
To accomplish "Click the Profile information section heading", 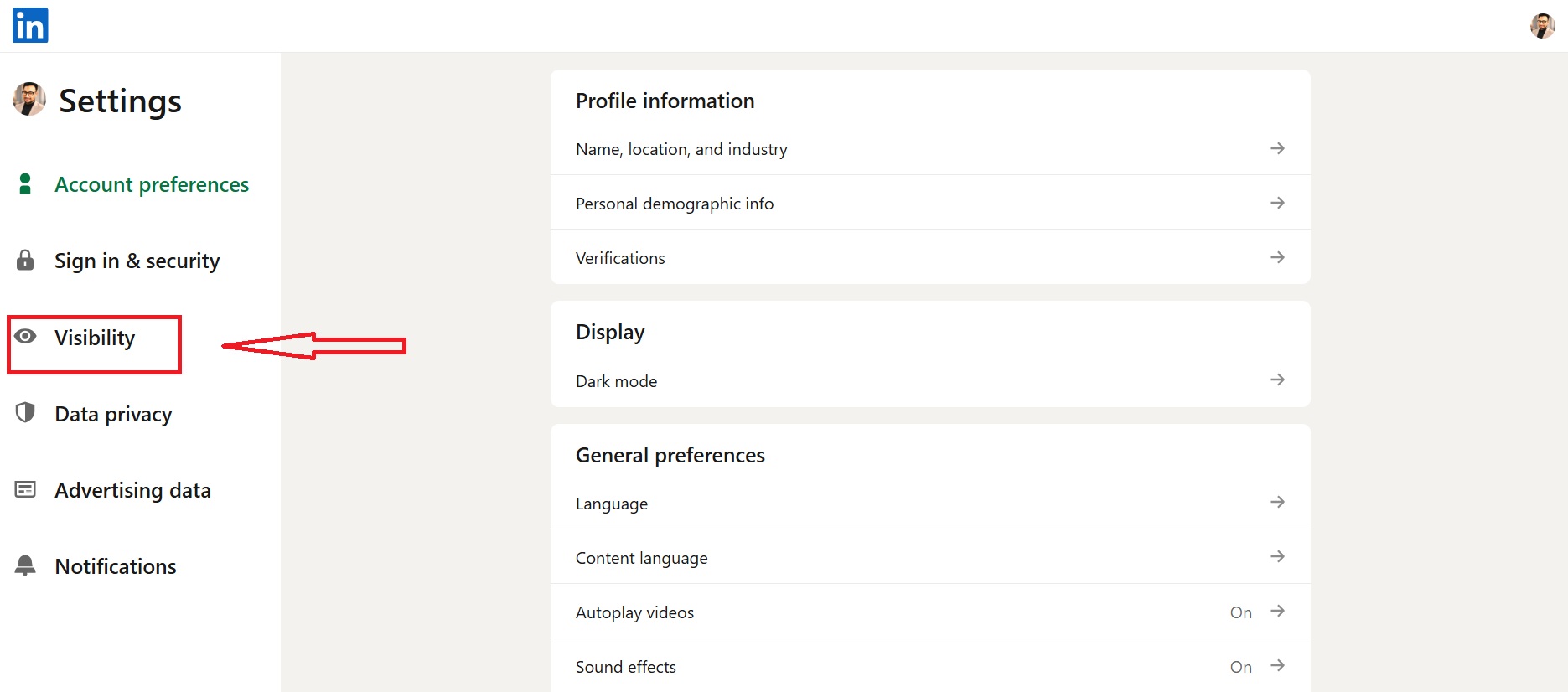I will point(665,101).
